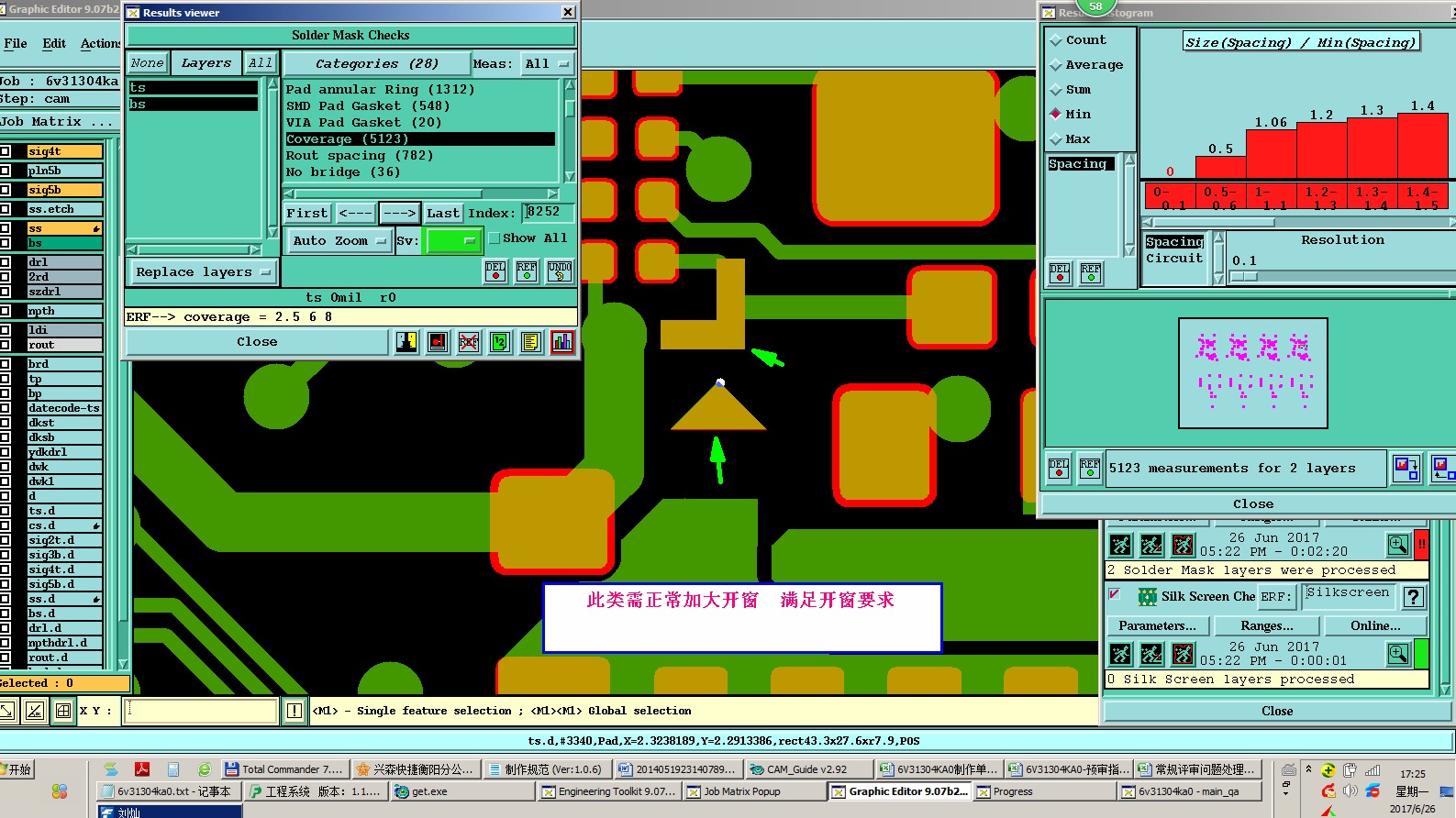Select the Max radio option
Image resolution: width=1456 pixels, height=818 pixels.
[x=1056, y=139]
